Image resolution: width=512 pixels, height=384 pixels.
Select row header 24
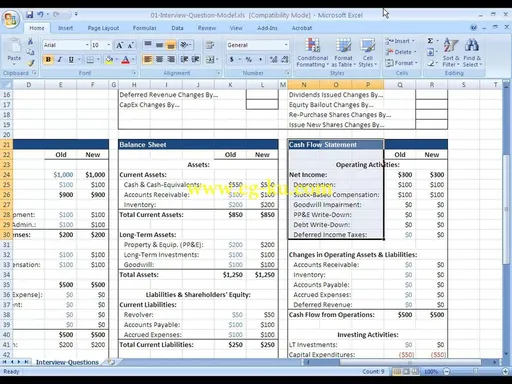tap(6, 175)
